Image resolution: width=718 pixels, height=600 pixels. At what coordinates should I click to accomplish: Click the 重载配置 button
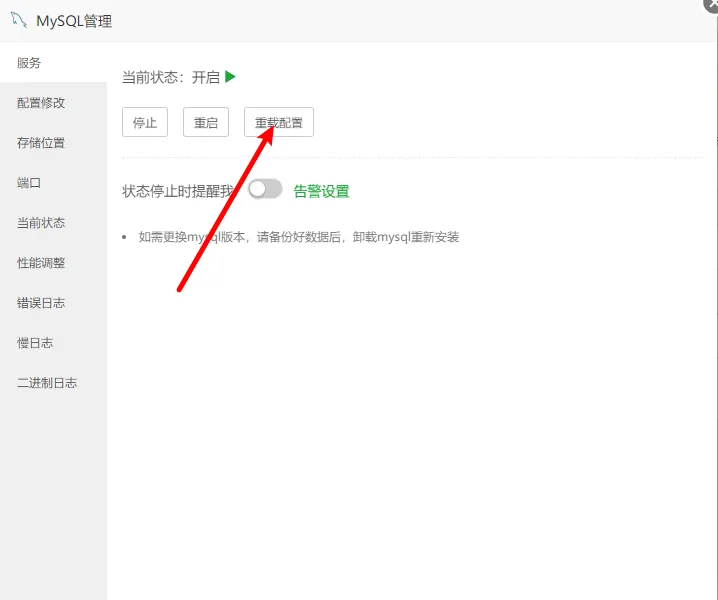click(x=278, y=122)
